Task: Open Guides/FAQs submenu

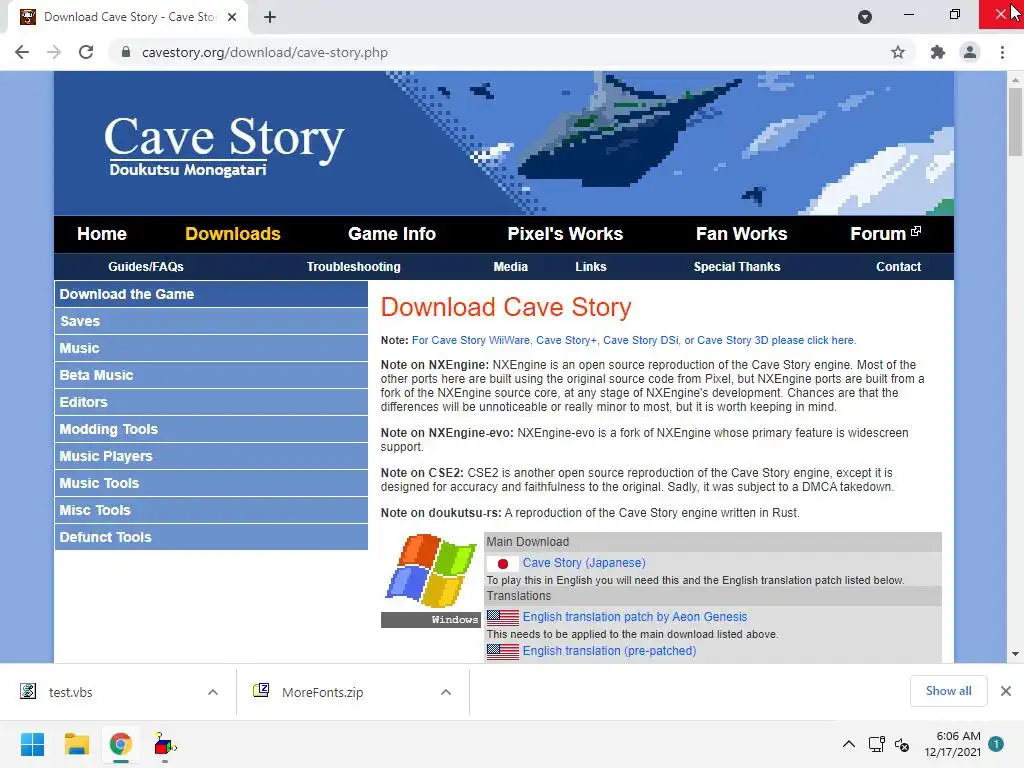Action: coord(146,266)
